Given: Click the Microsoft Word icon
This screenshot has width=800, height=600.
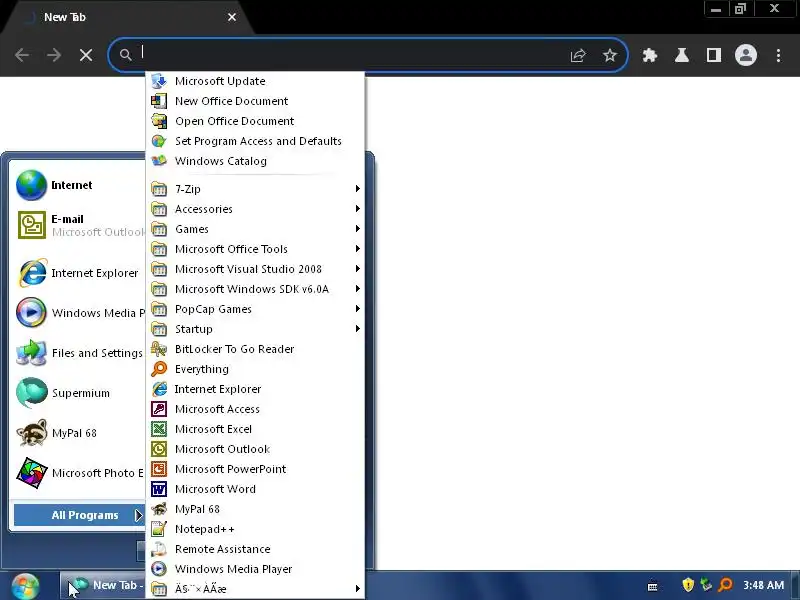Looking at the screenshot, I should tap(159, 489).
